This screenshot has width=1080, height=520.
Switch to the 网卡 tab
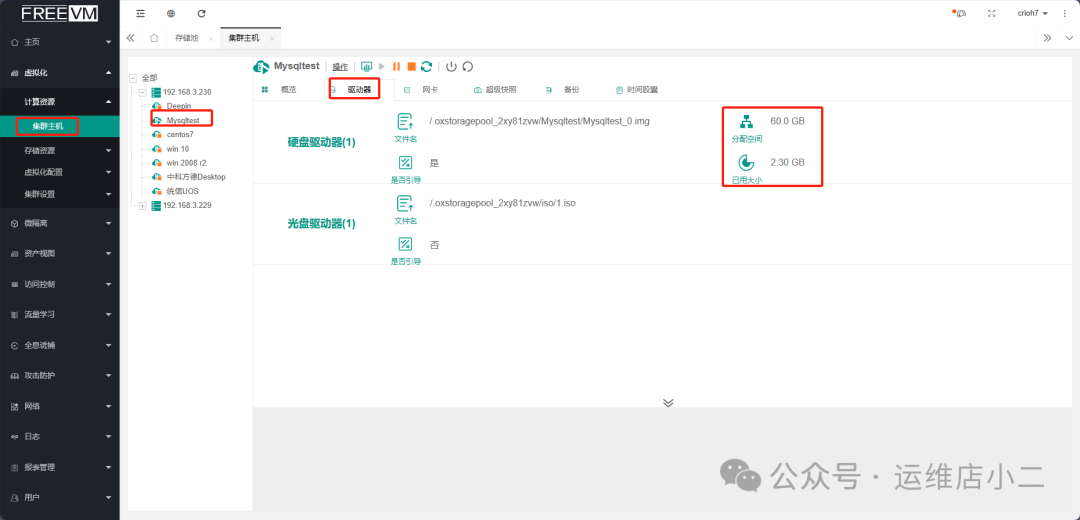430,90
